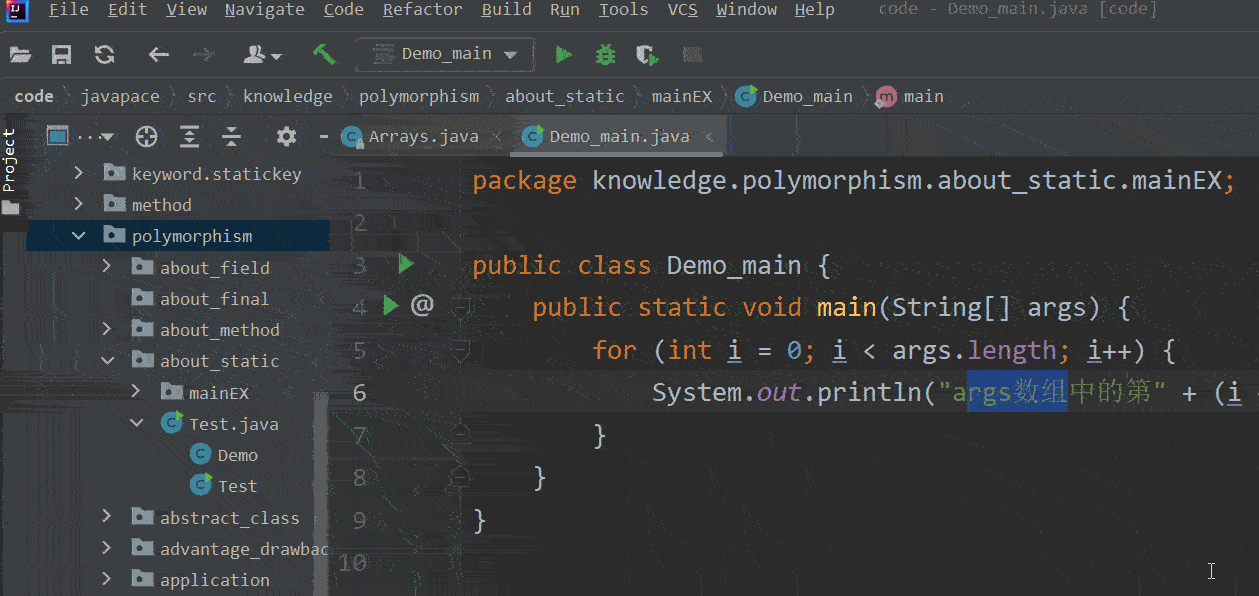Expand the about_method folder
The height and width of the screenshot is (596, 1259).
pyautogui.click(x=107, y=330)
